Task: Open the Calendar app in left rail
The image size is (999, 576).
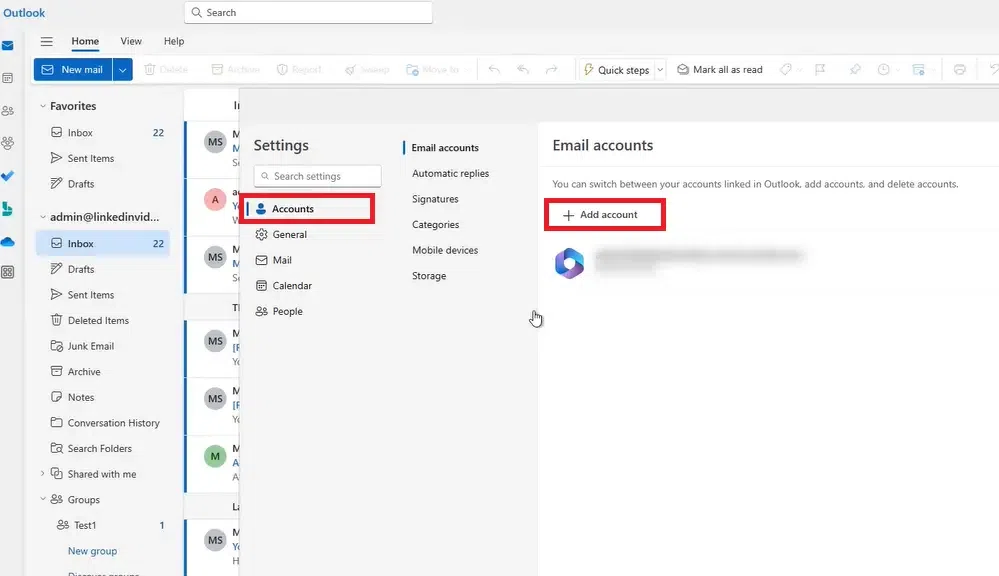Action: (8, 78)
